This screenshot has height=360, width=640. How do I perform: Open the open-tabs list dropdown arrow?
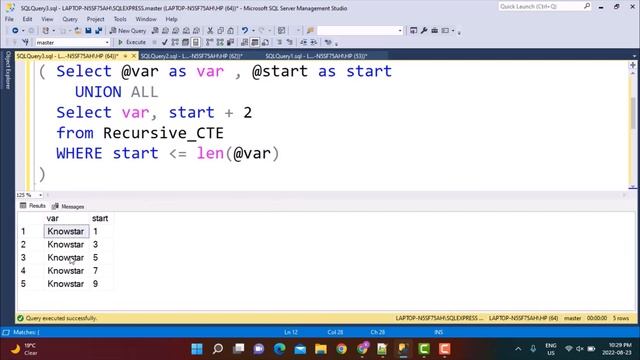click(634, 56)
